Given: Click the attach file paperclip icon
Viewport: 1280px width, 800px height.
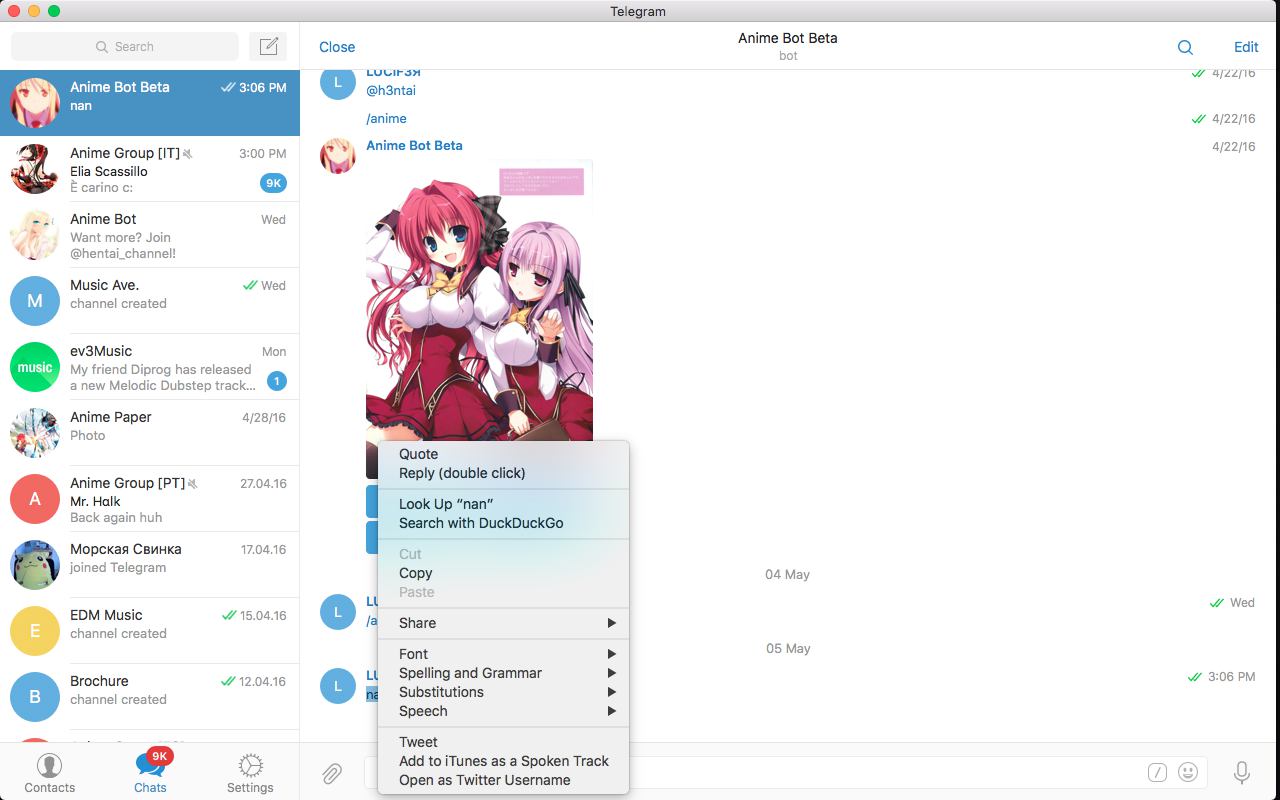Looking at the screenshot, I should [x=332, y=772].
